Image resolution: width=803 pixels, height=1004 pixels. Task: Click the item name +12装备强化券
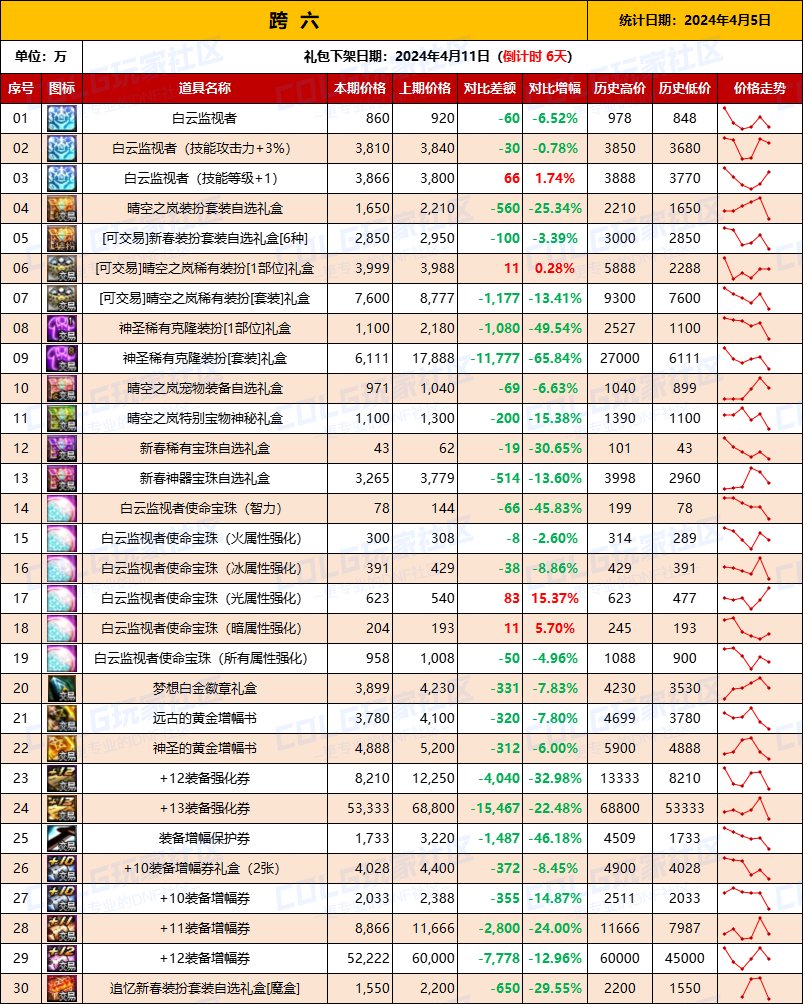tap(205, 779)
